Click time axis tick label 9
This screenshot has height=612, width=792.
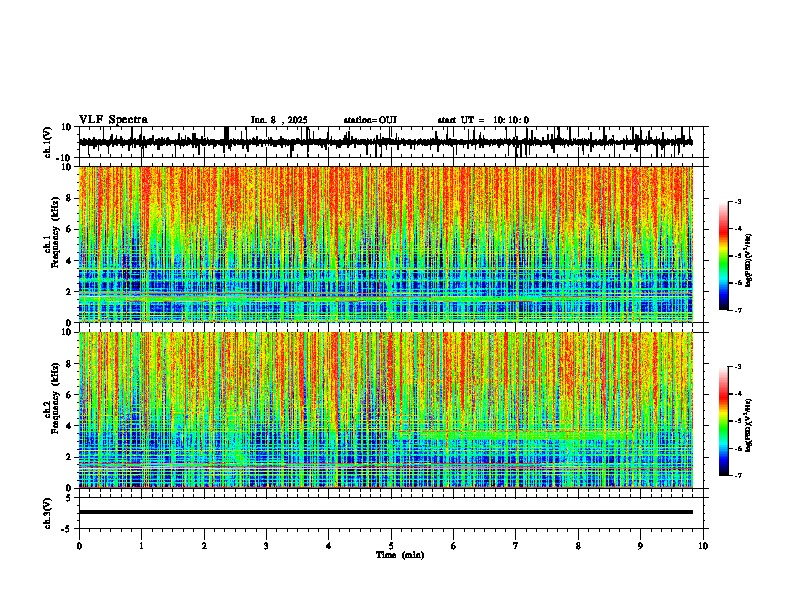click(x=640, y=546)
